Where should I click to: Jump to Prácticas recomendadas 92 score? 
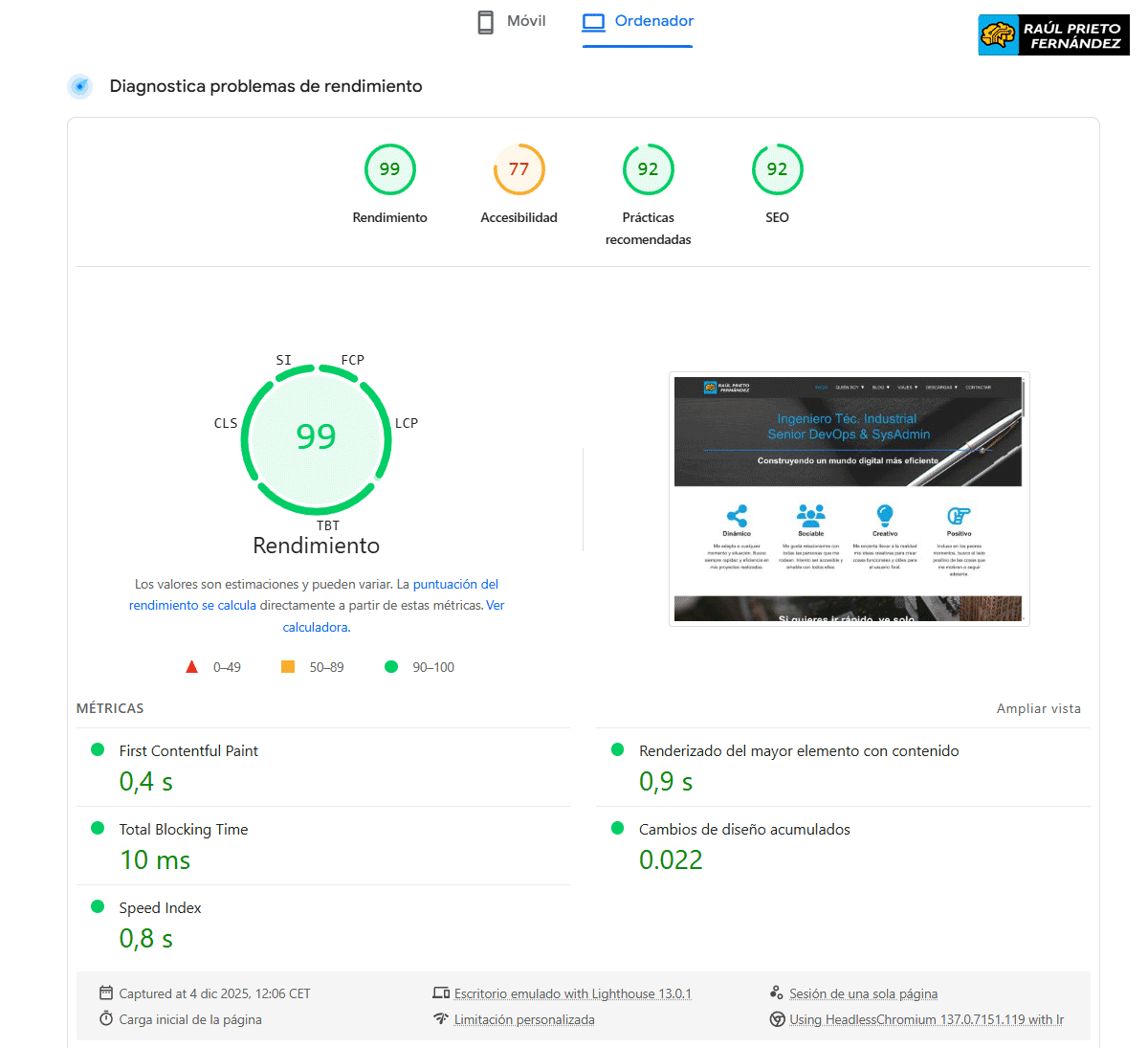(648, 170)
